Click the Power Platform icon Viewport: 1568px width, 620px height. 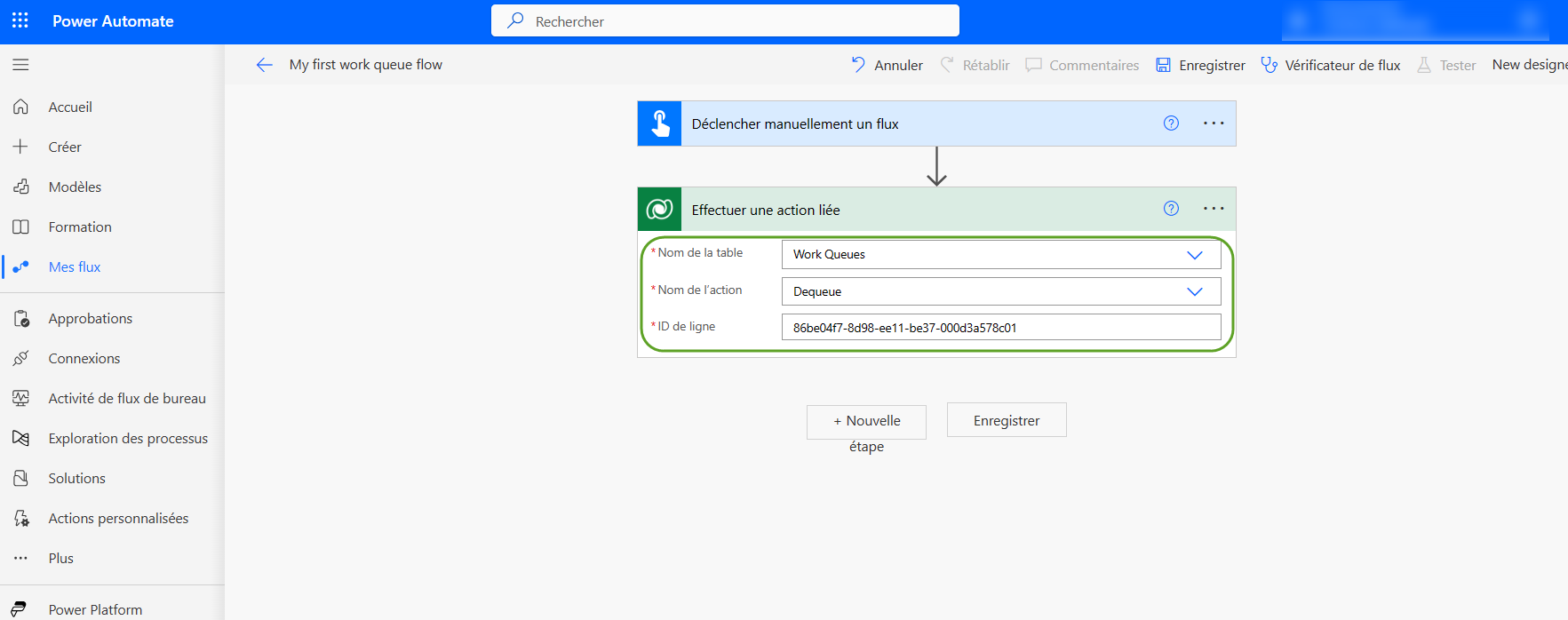(19, 609)
